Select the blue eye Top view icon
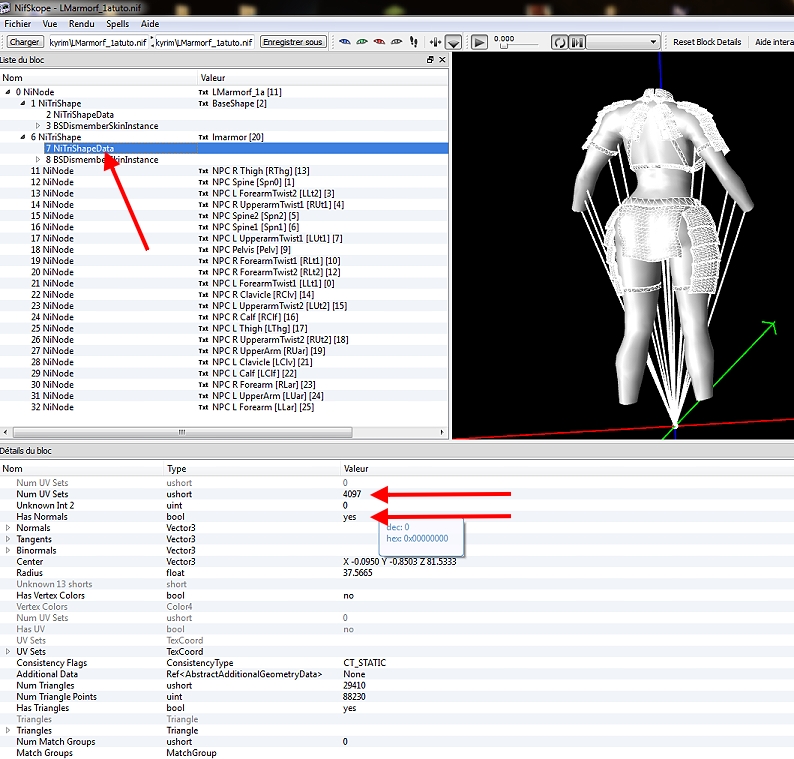The image size is (794, 759). [345, 42]
